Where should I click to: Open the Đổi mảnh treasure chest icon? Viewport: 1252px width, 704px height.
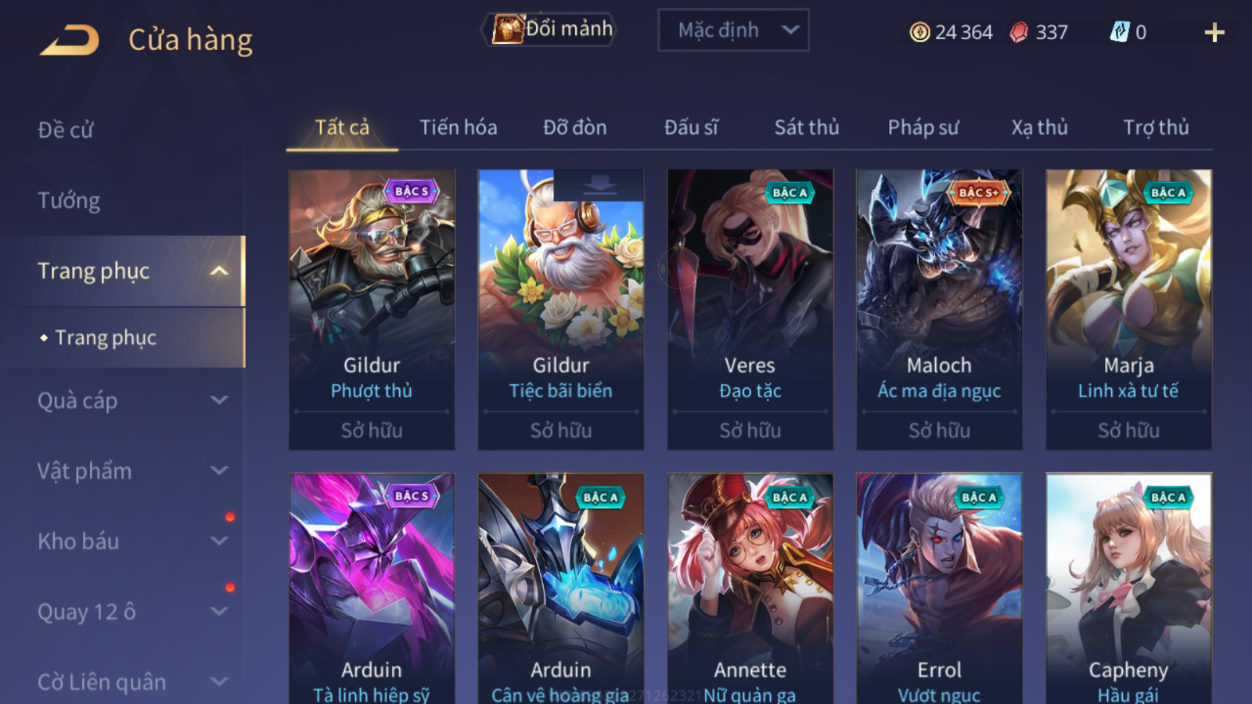[x=508, y=29]
